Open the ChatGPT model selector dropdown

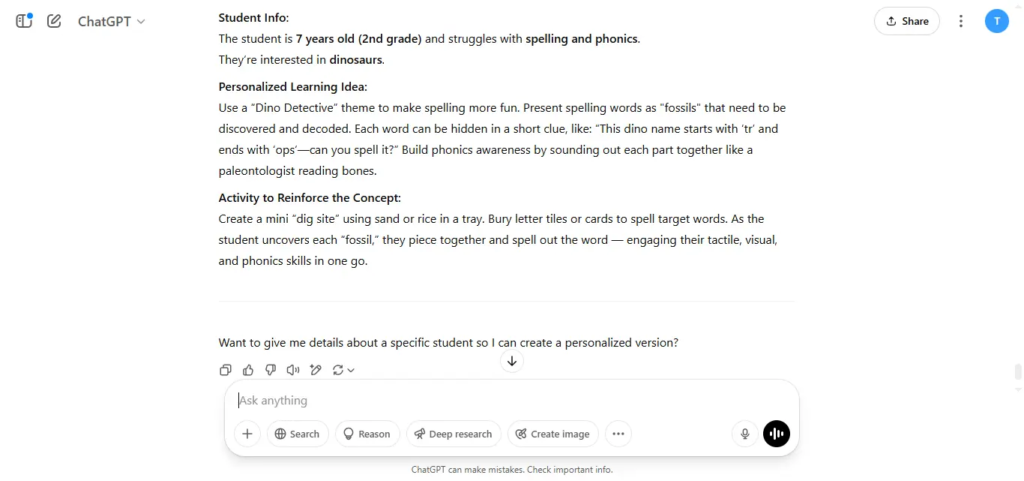pos(111,22)
